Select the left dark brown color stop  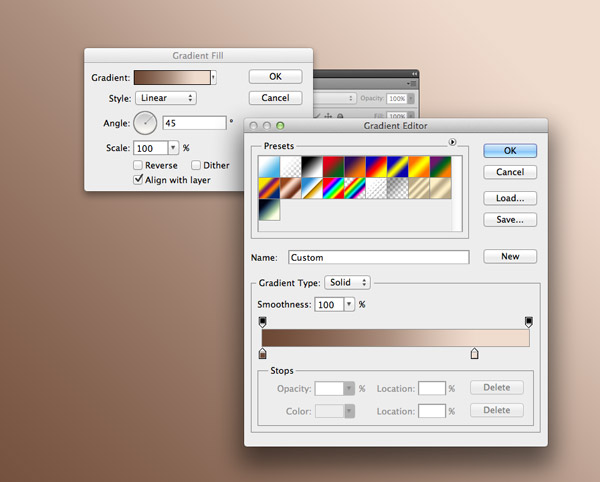click(263, 353)
